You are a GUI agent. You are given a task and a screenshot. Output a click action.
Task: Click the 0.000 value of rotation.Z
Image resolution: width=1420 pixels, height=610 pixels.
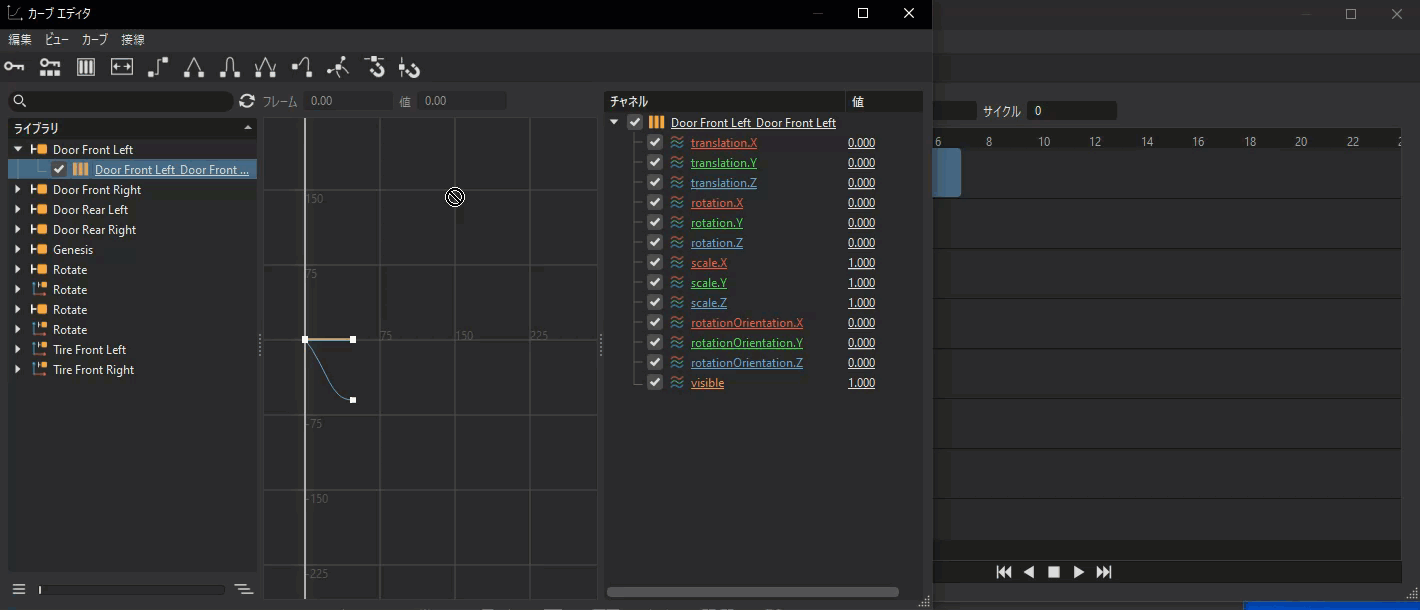tap(861, 243)
